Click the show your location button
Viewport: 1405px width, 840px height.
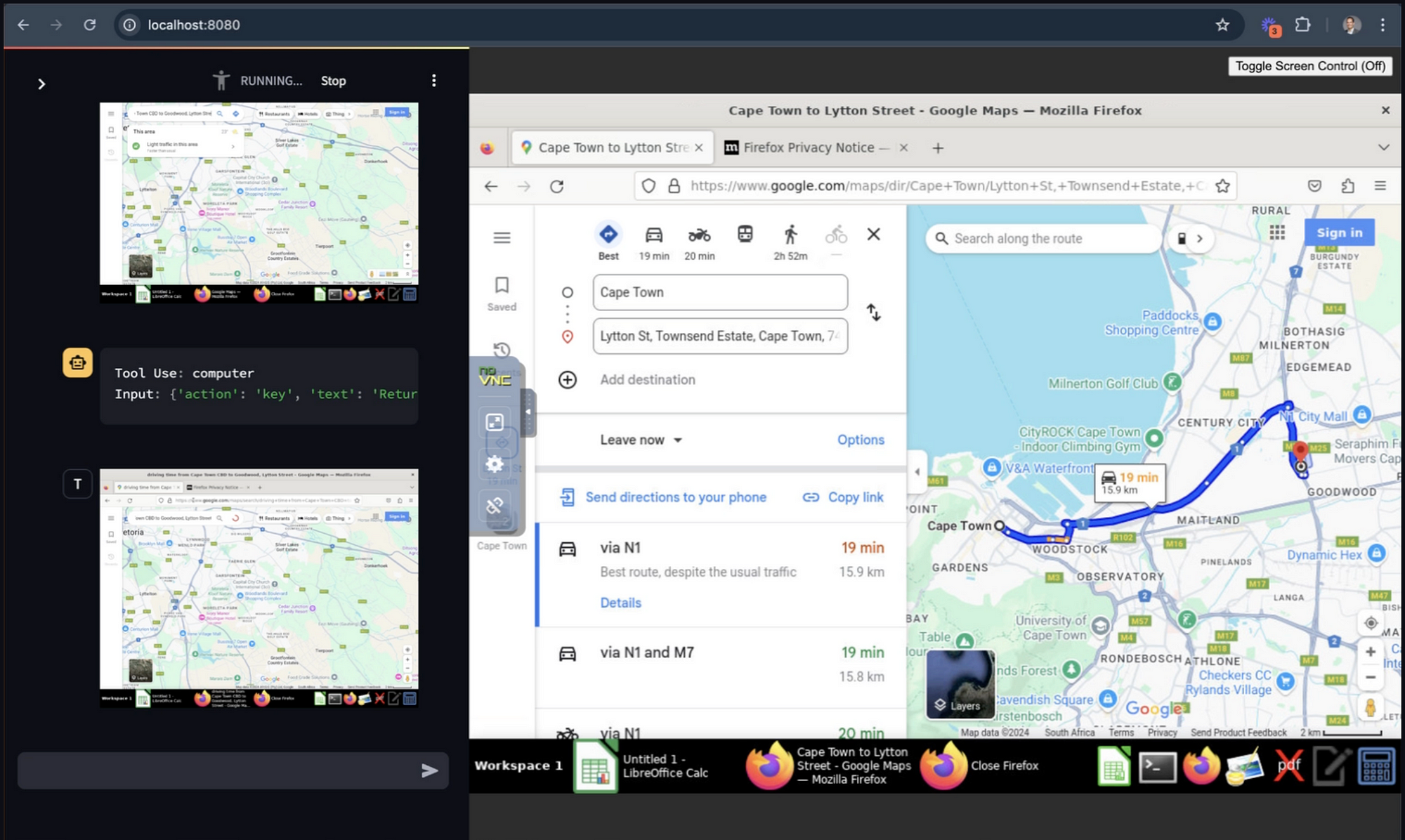tap(1370, 623)
